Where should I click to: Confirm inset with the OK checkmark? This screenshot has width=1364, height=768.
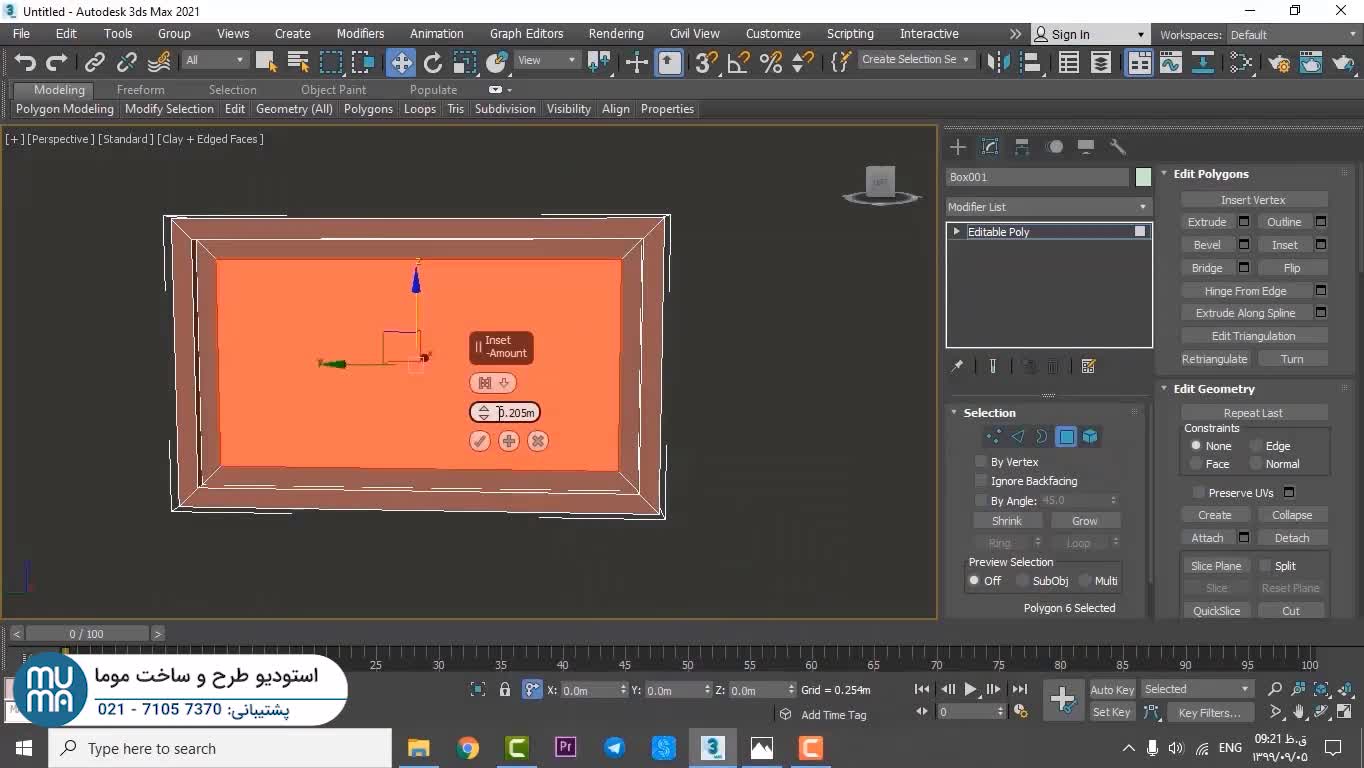pos(480,441)
